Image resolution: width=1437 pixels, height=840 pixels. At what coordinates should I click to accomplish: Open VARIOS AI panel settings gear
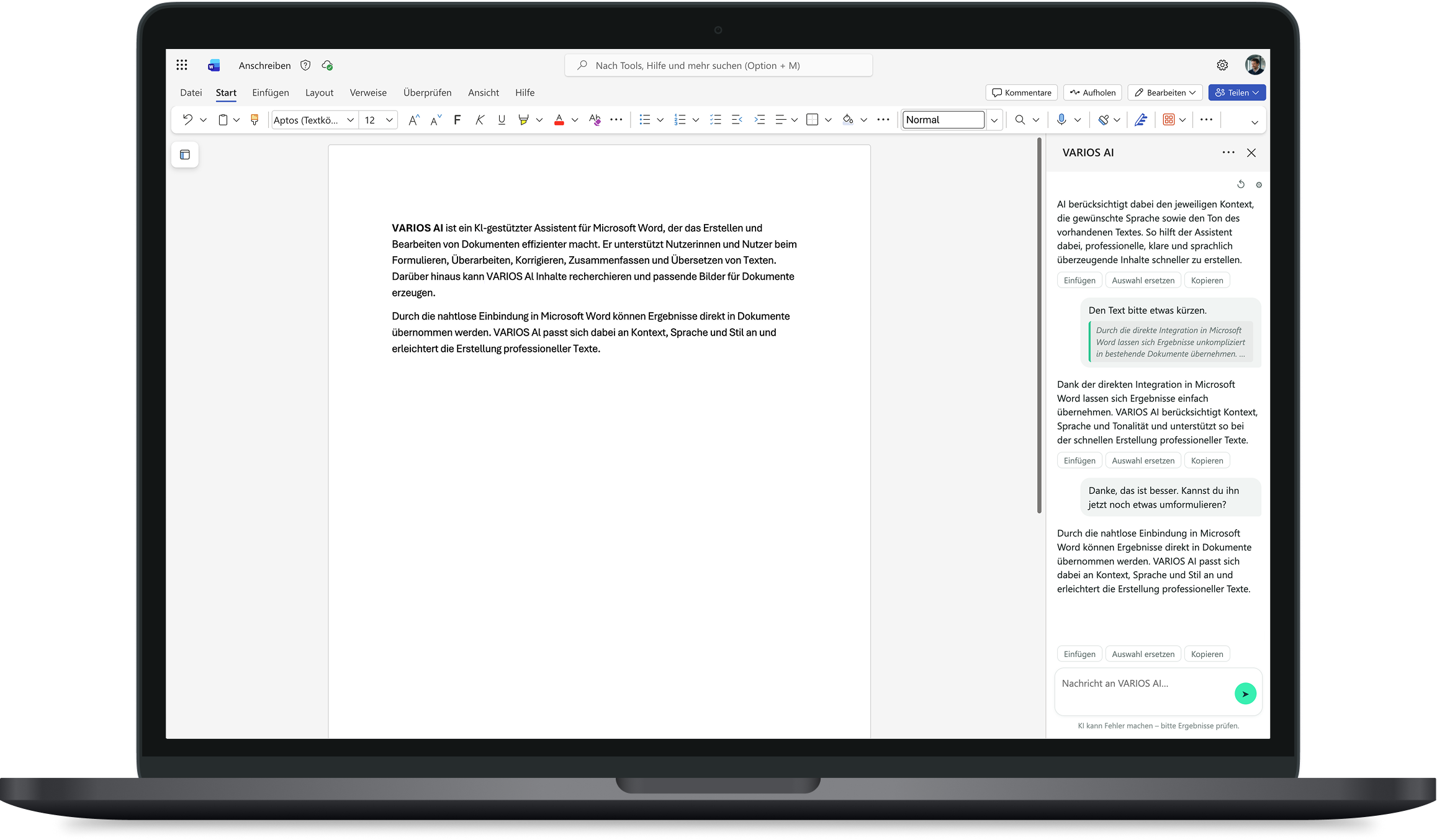[1259, 185]
